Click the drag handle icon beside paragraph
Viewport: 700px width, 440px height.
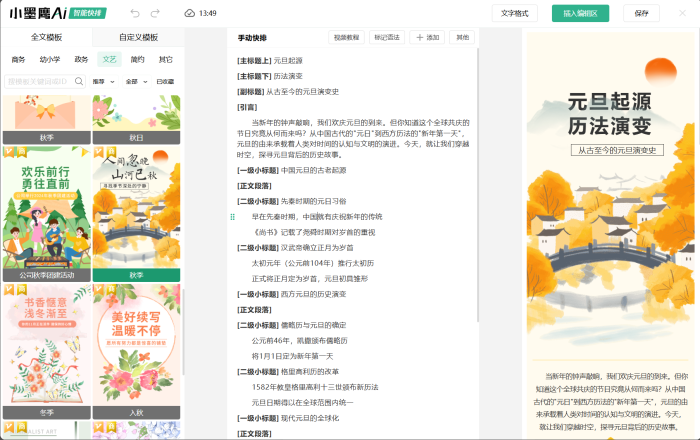[x=232, y=216]
